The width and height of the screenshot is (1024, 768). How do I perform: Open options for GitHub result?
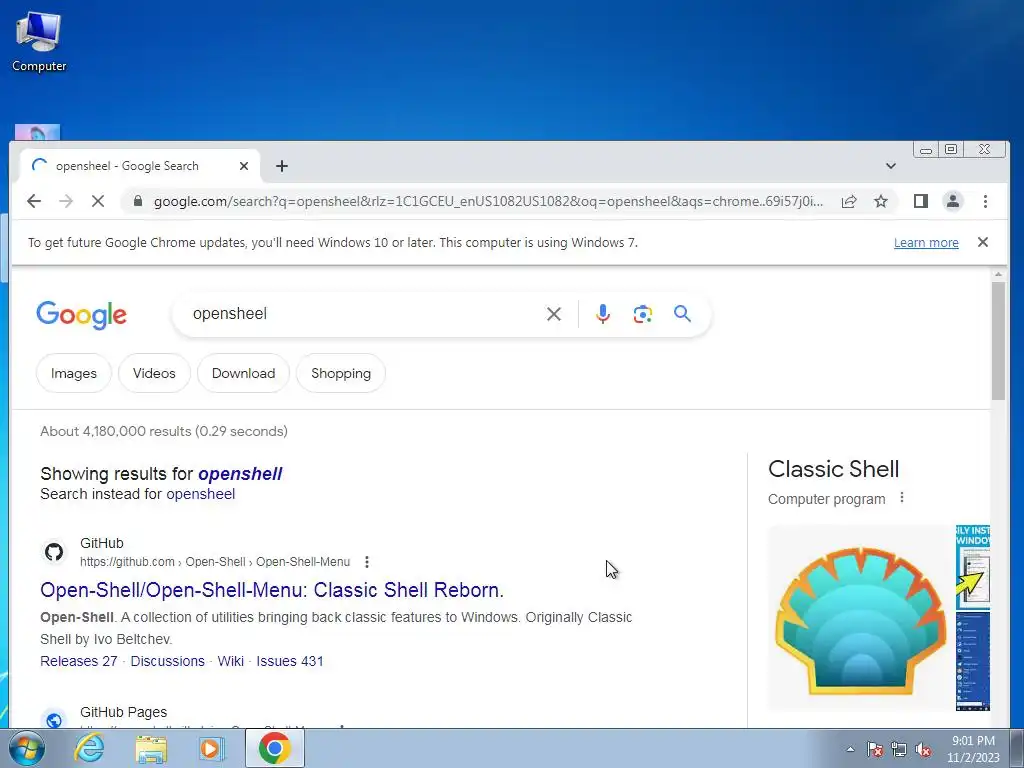click(x=367, y=562)
